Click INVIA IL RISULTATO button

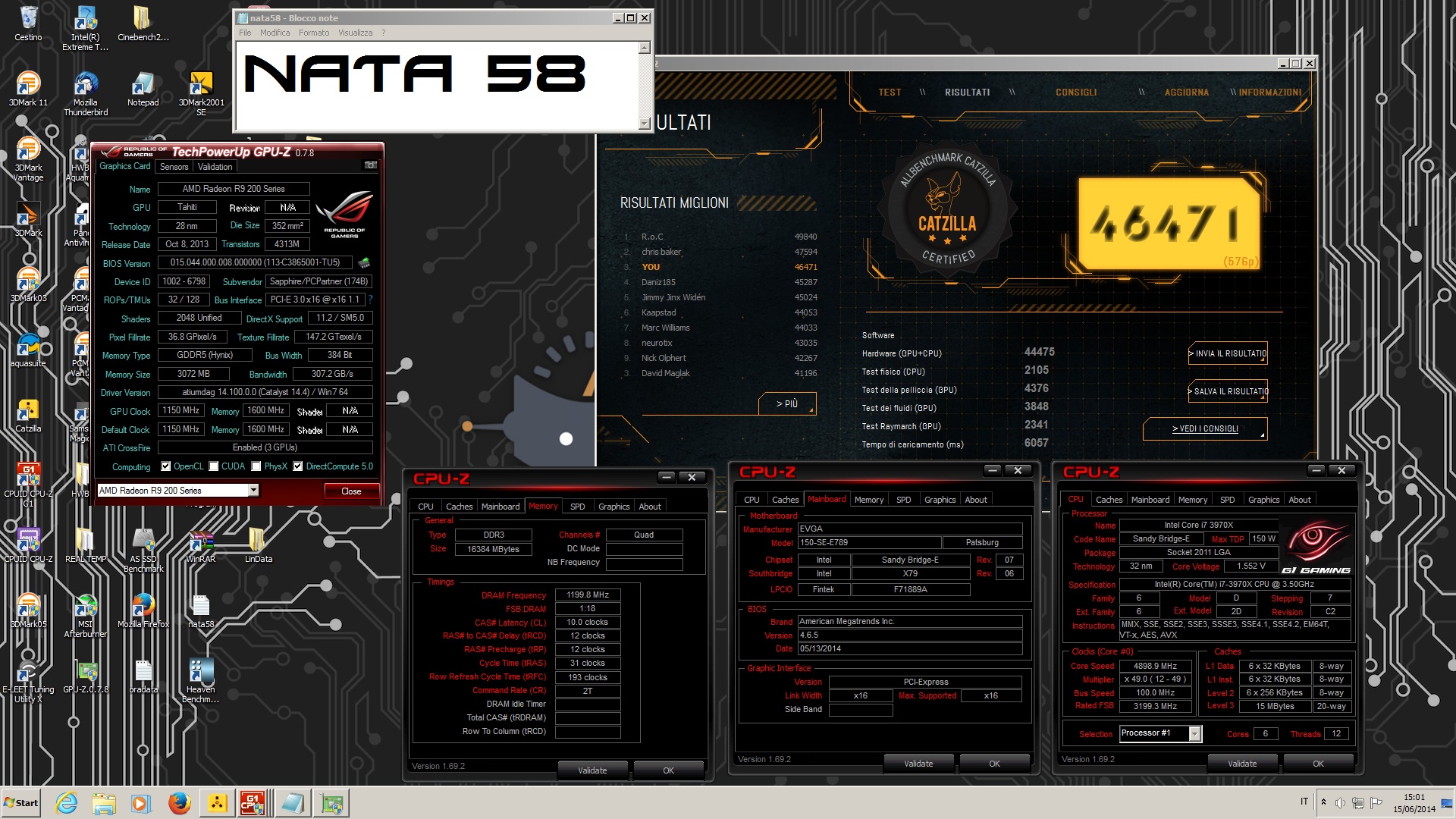tap(1228, 353)
